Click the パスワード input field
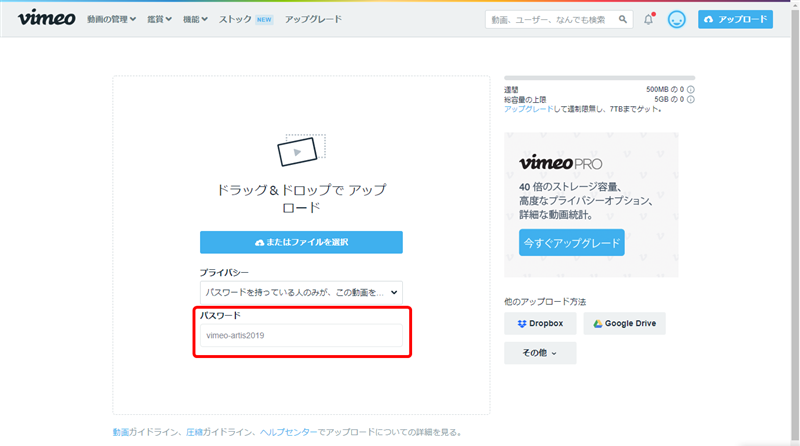The height and width of the screenshot is (446, 800). pyautogui.click(x=301, y=335)
